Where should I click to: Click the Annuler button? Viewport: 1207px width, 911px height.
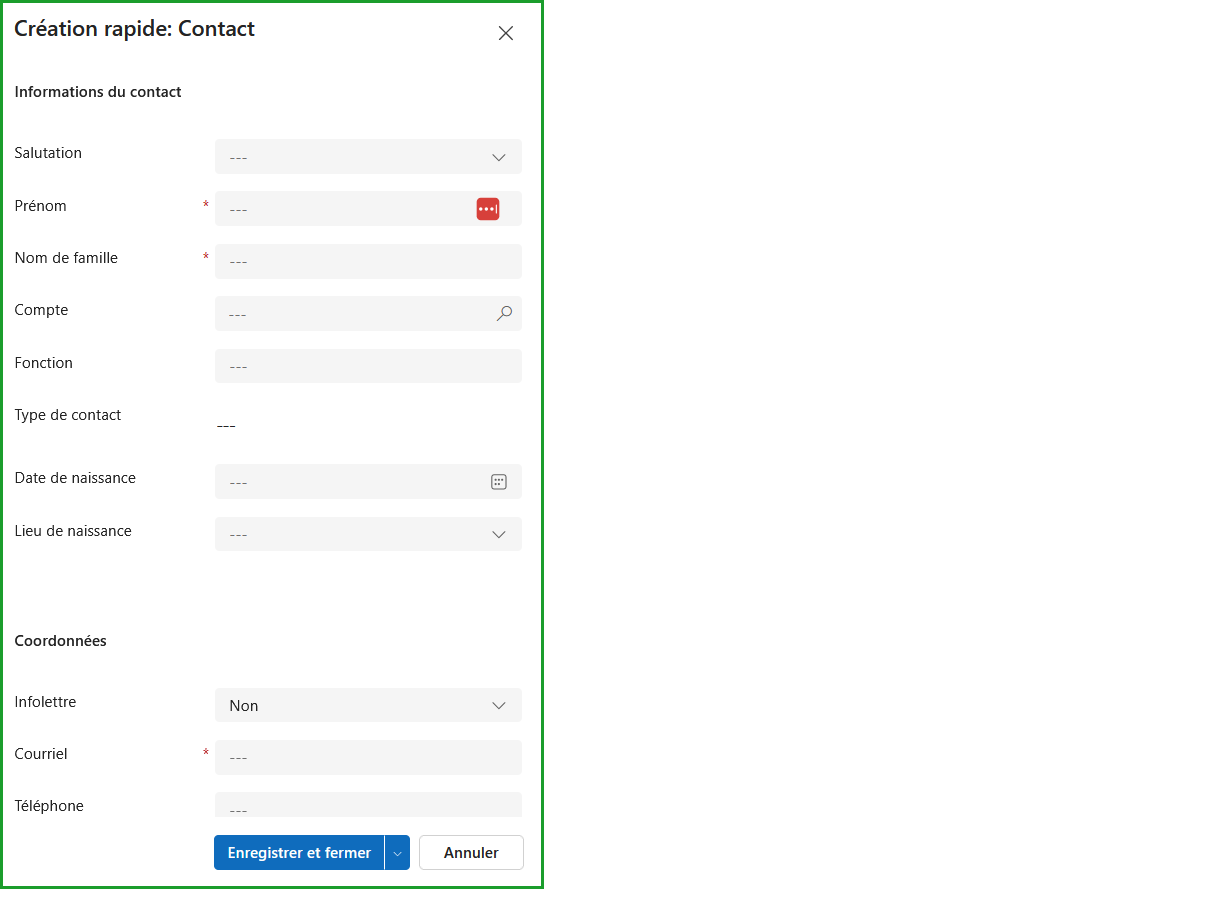click(x=470, y=852)
